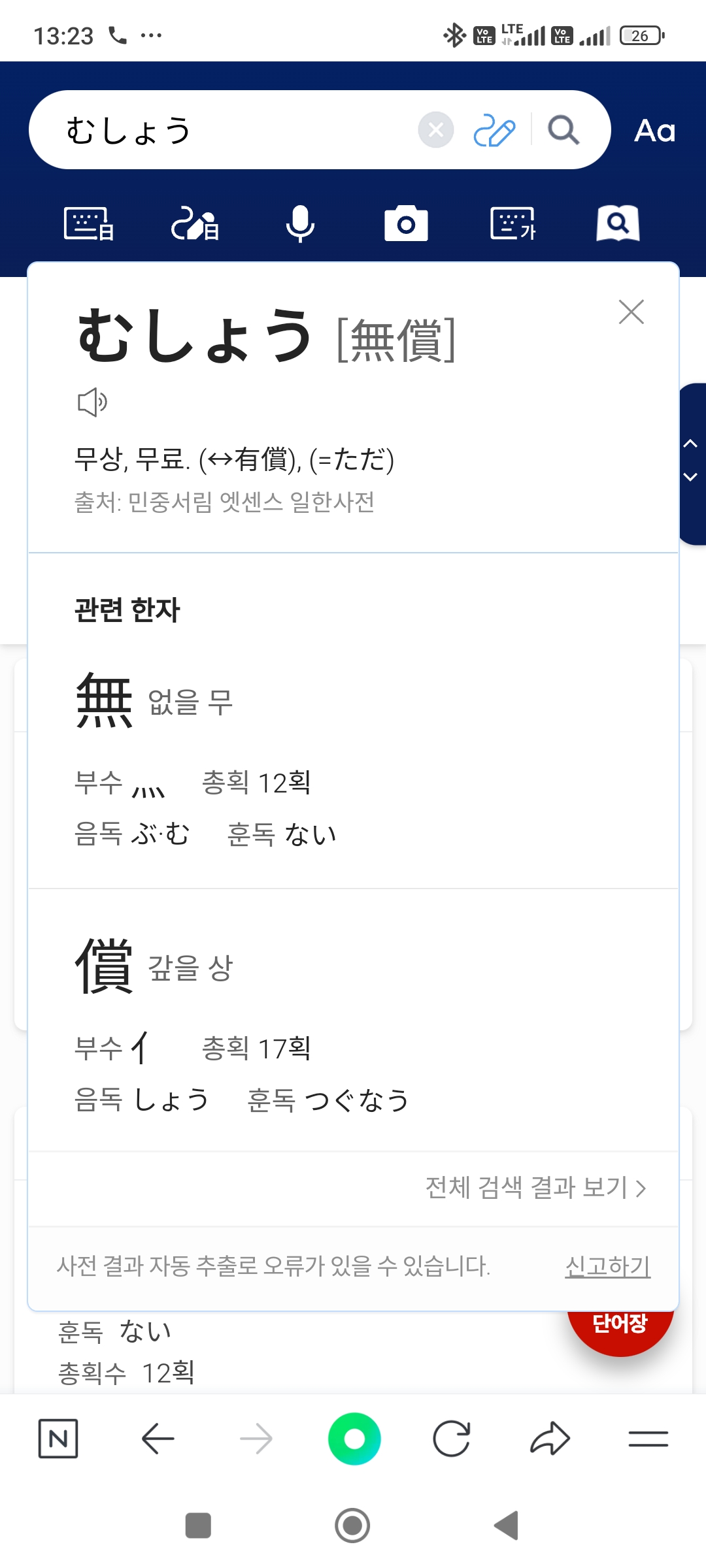706x1568 pixels.
Task: Close the むしょう definition popup
Action: 631,312
